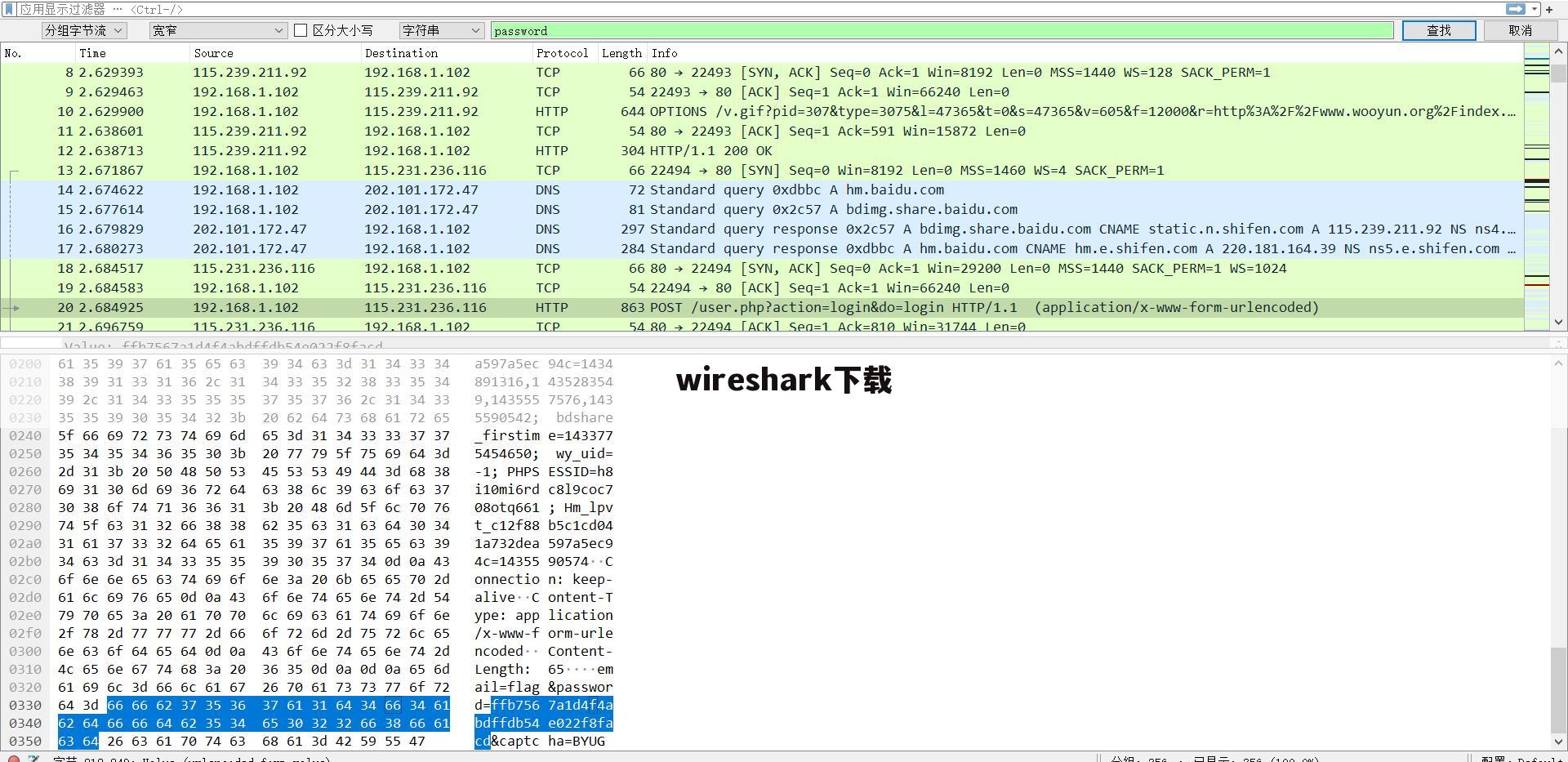The image size is (1568, 762).
Task: Select packet 20 POST /user.php login row
Action: tap(762, 307)
